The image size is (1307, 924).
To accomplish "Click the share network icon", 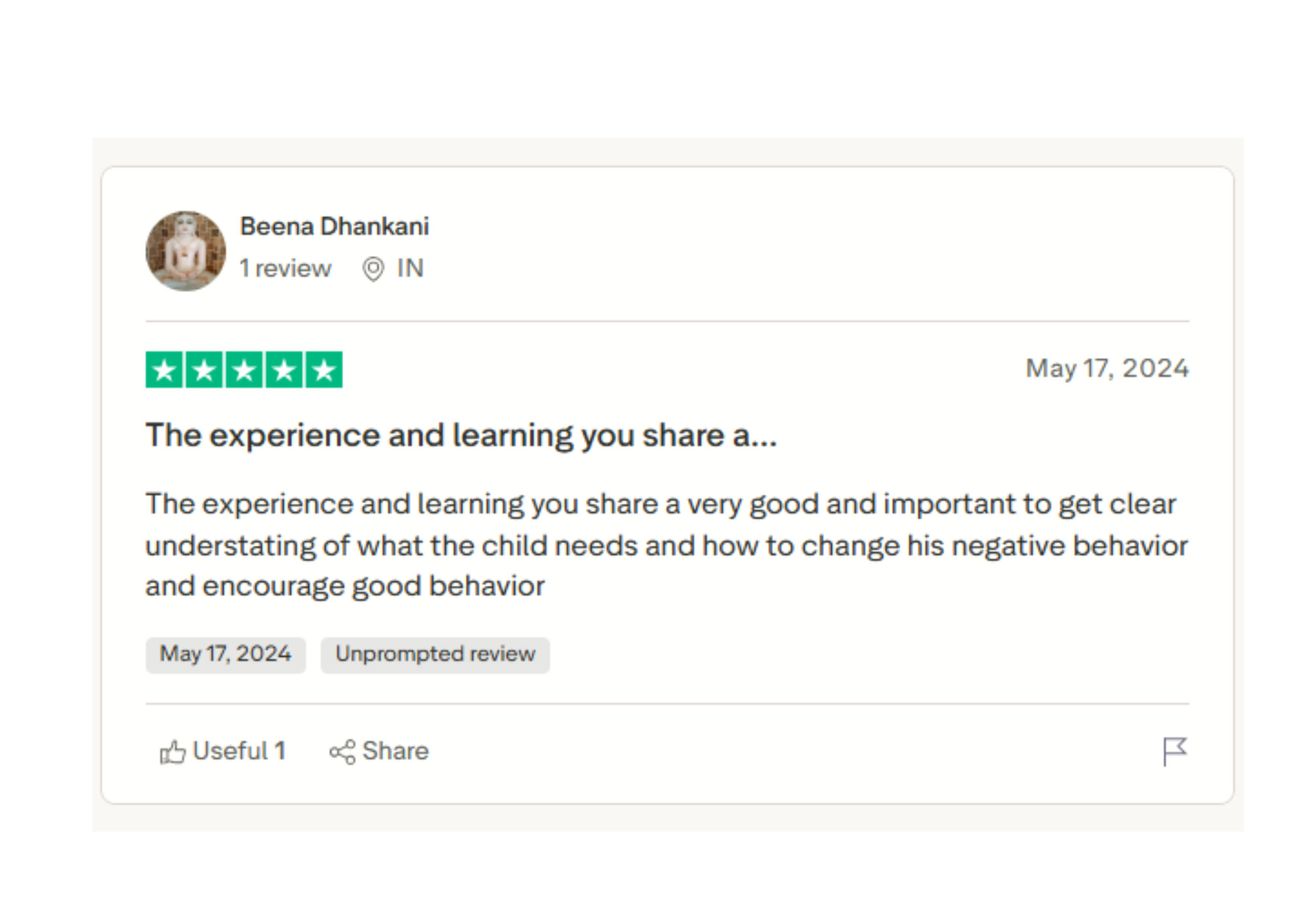I will (x=342, y=752).
